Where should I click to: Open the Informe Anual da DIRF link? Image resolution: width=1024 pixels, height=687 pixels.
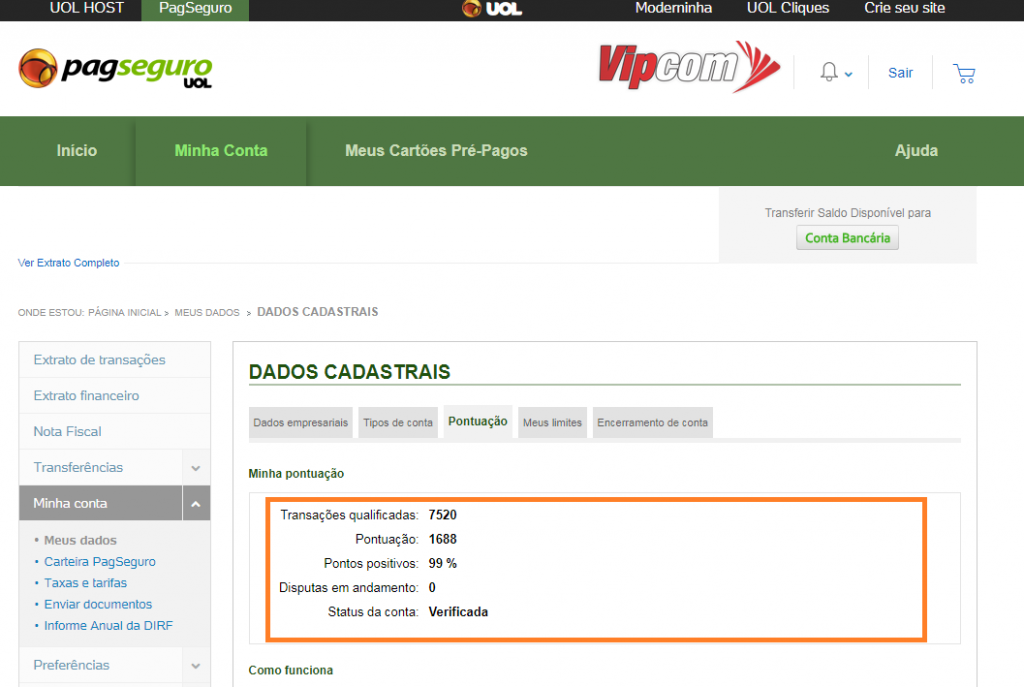(x=108, y=626)
